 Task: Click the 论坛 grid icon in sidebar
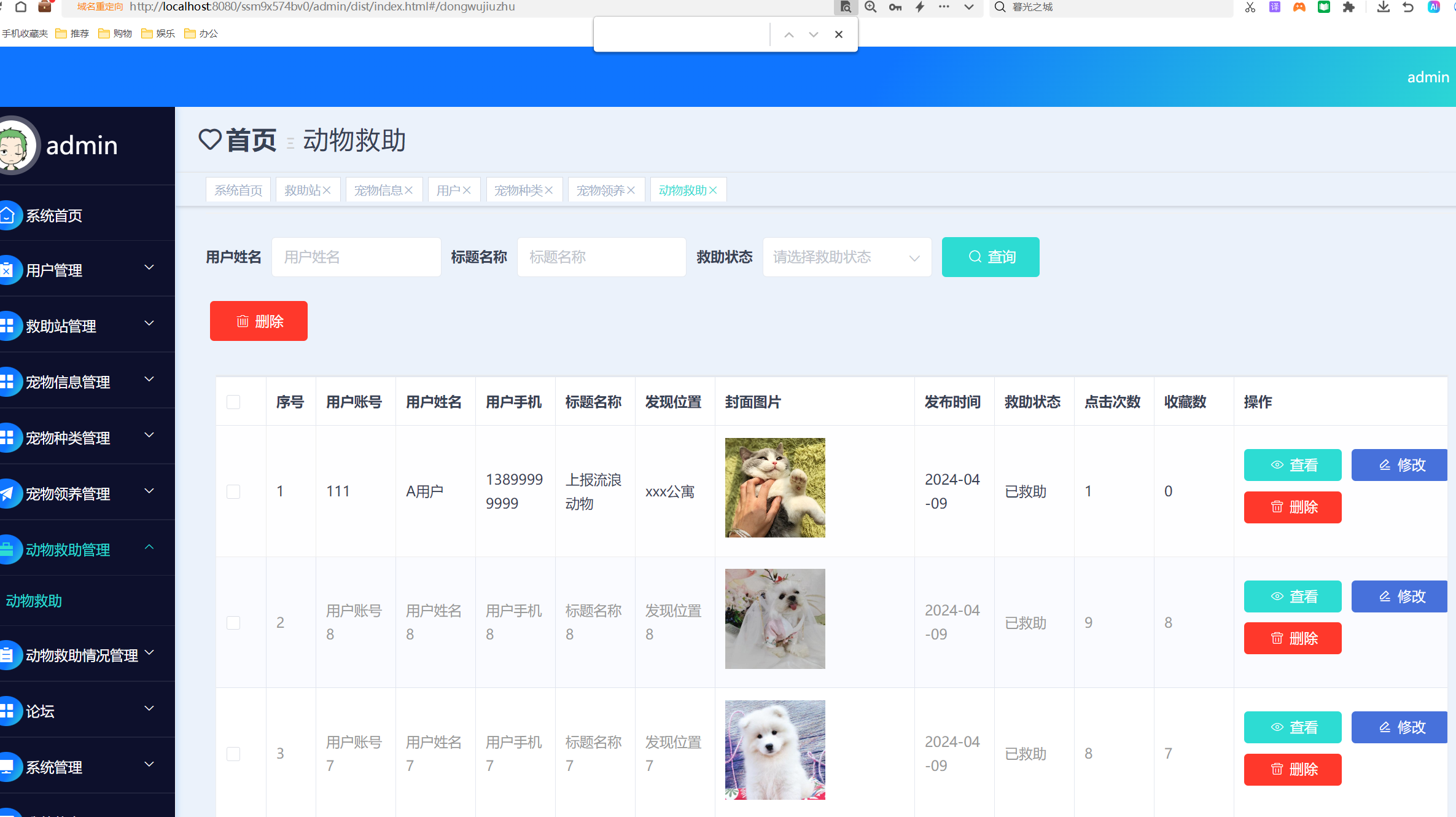(7, 711)
